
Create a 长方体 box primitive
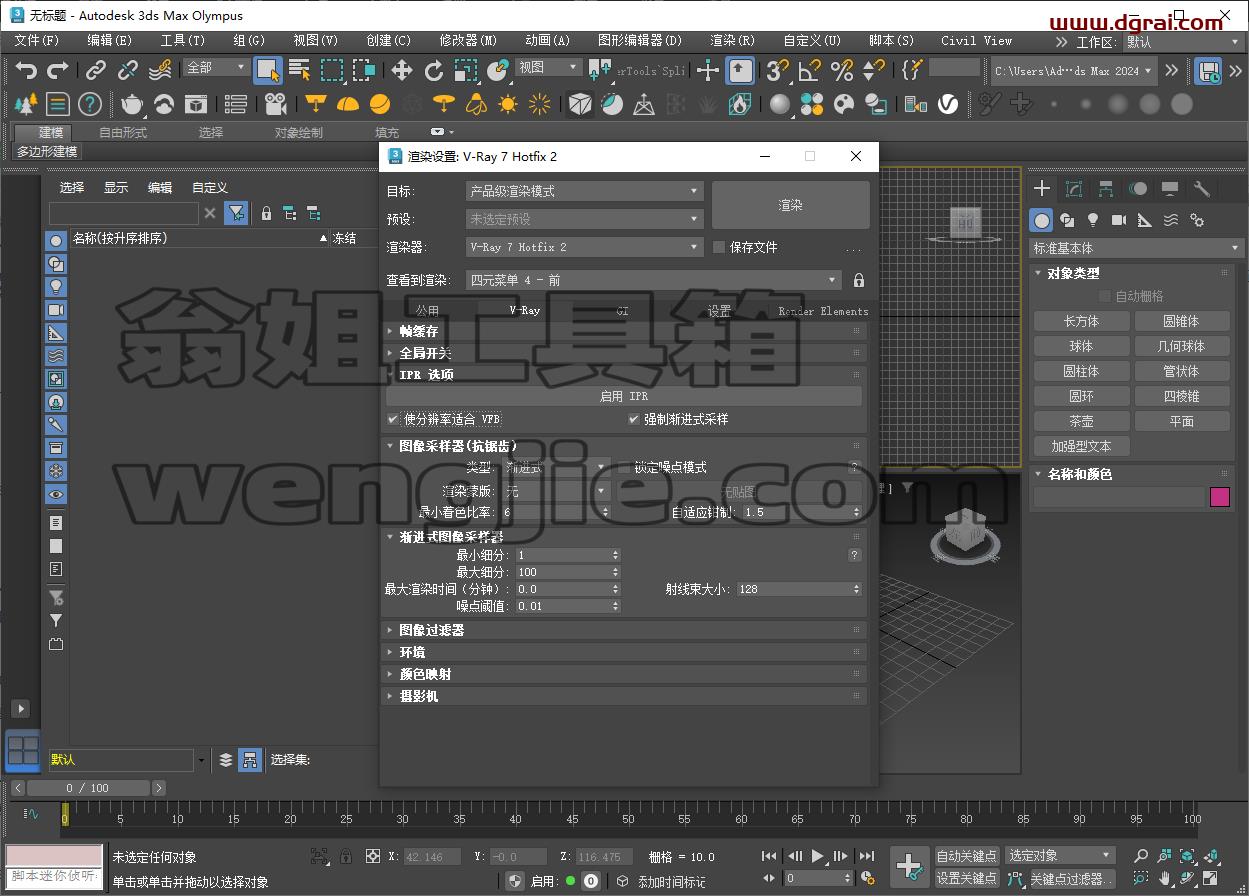[1081, 321]
